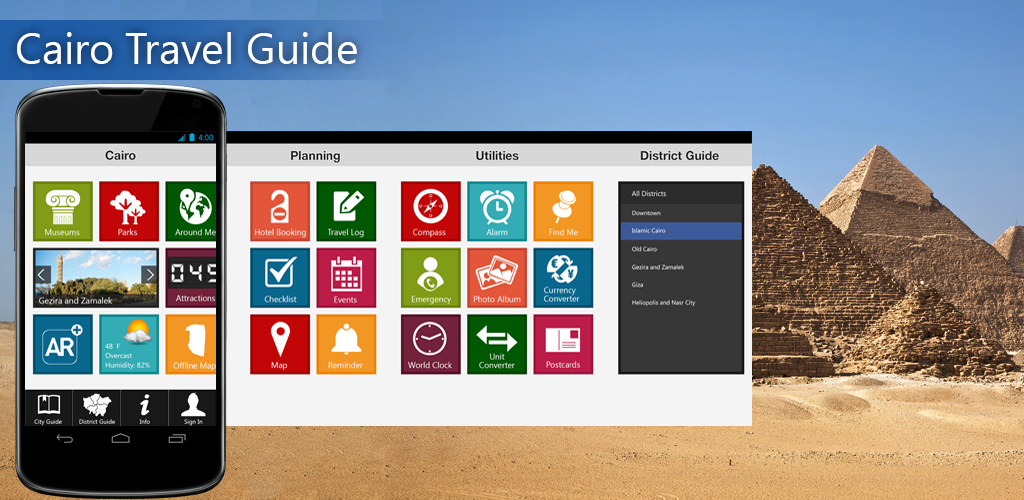Switch to the Info tab
Viewport: 1024px width, 500px height.
click(x=144, y=409)
